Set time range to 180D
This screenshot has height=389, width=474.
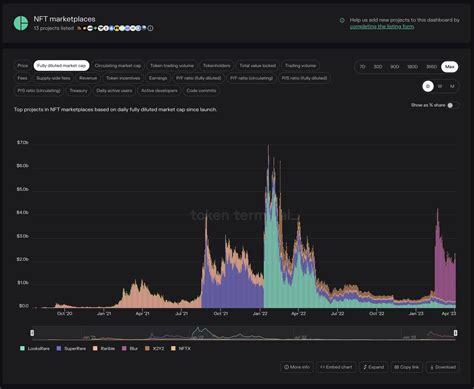coord(413,67)
